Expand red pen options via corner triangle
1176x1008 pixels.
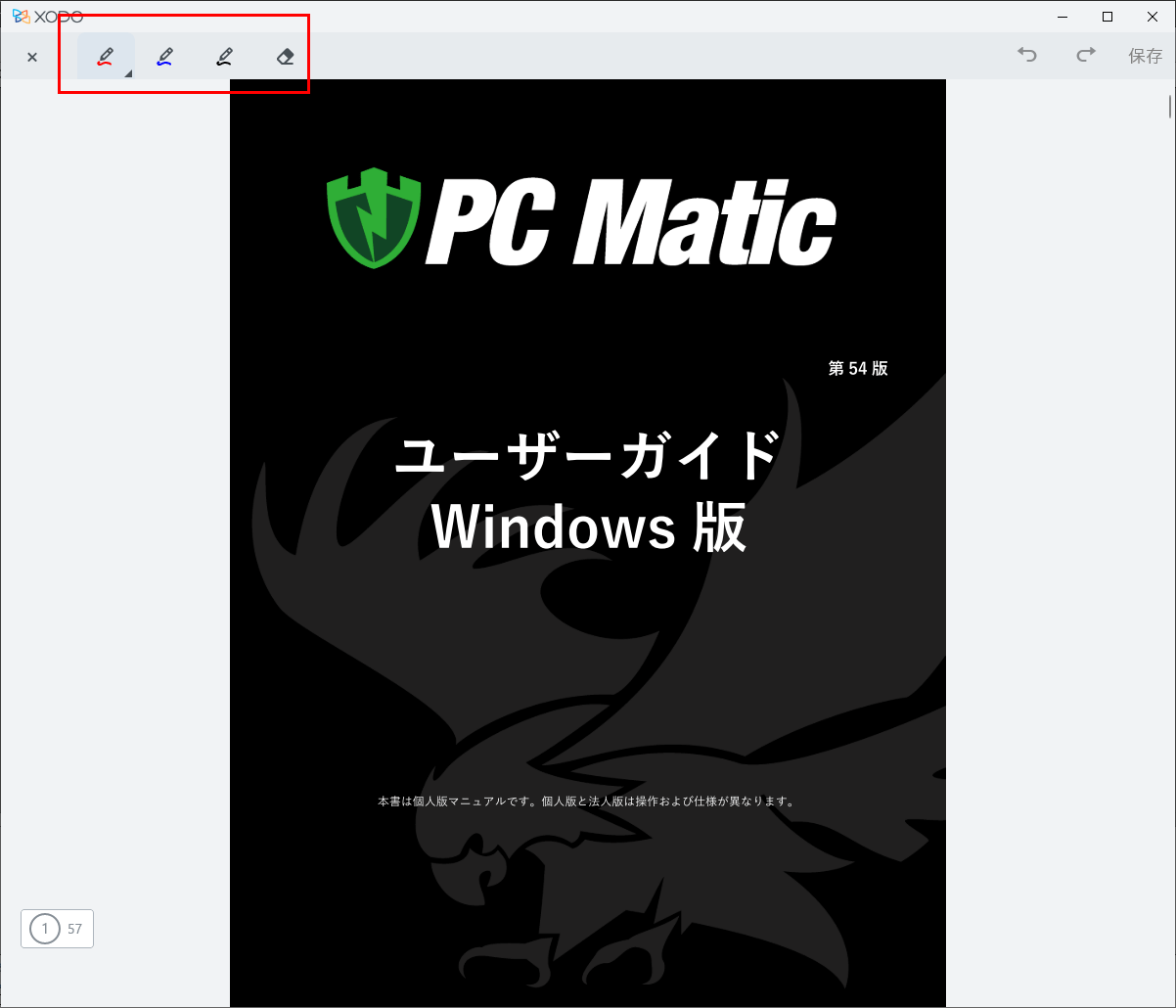tap(128, 73)
